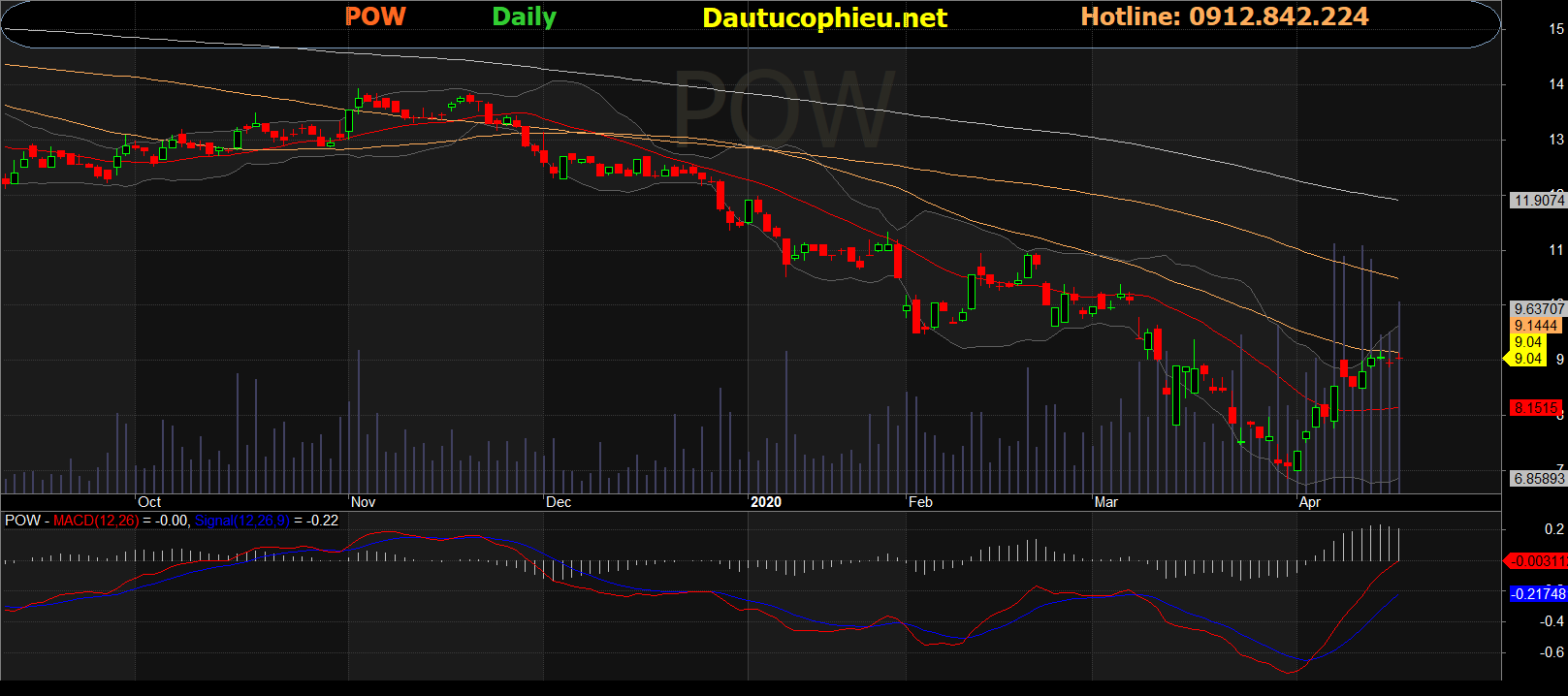Click MACD axis value -0.6
The height and width of the screenshot is (696, 1568).
(1552, 652)
